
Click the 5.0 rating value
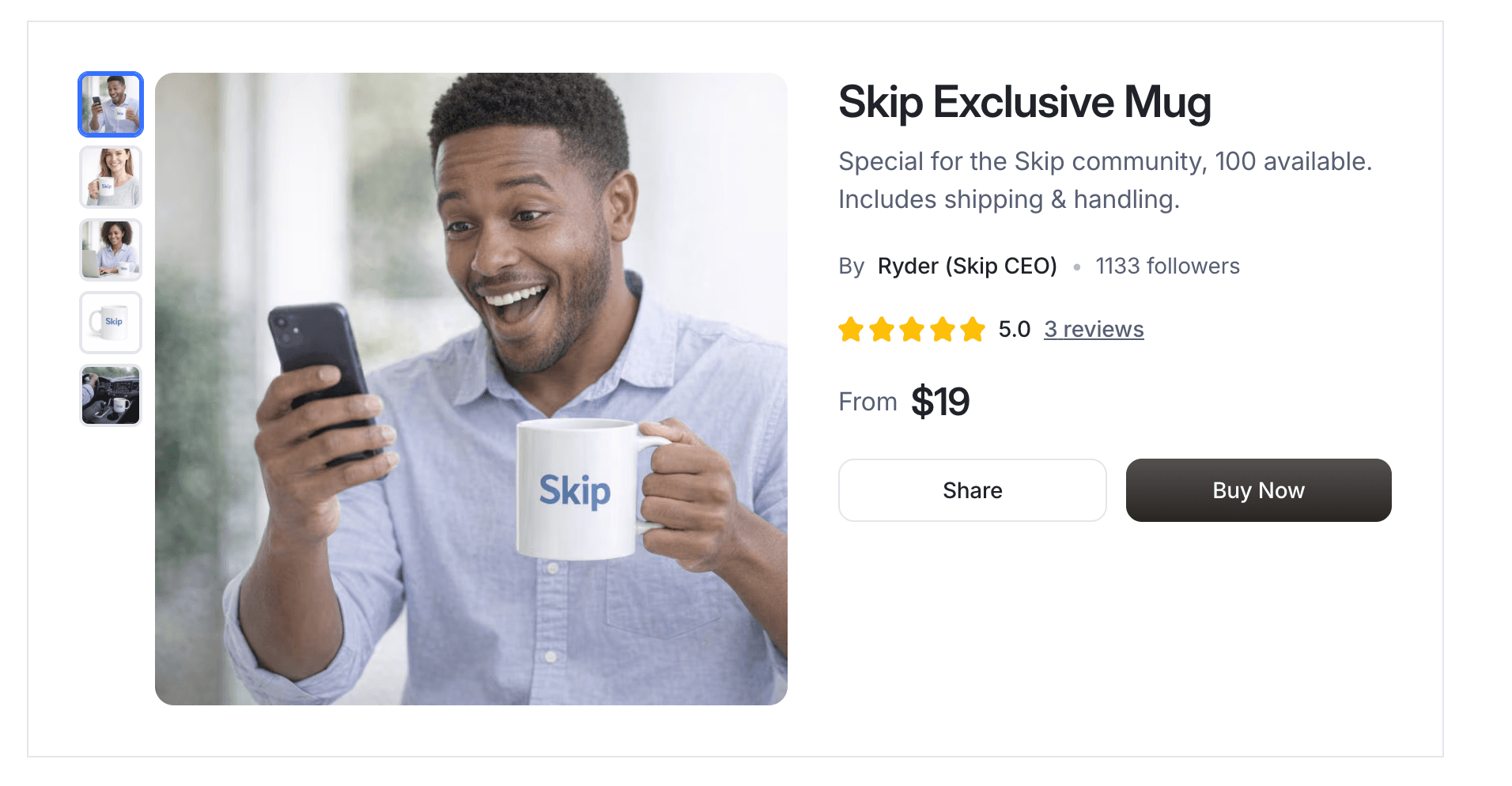pyautogui.click(x=1013, y=329)
